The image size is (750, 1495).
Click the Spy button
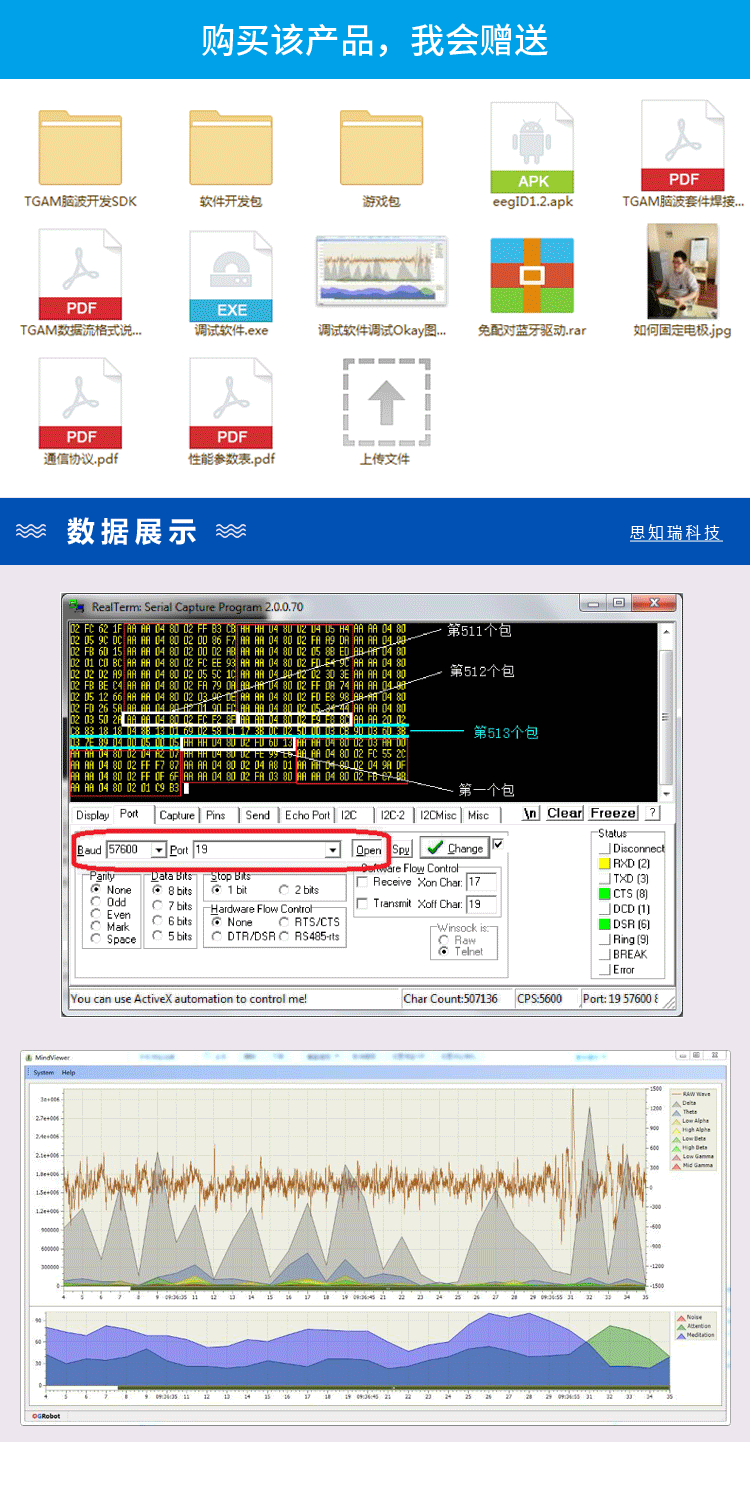point(401,850)
